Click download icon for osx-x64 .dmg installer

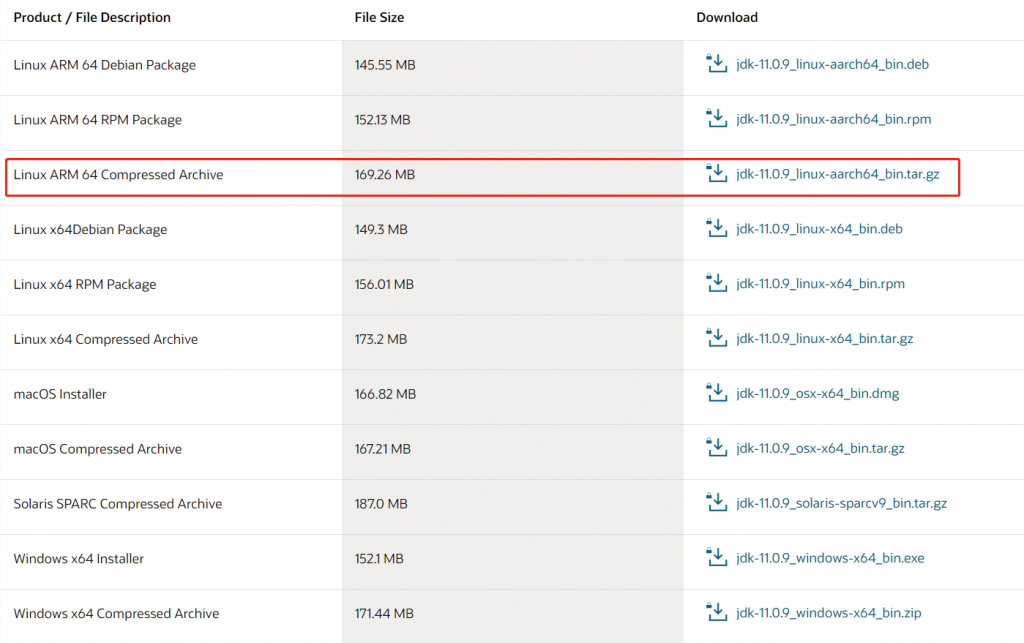[x=716, y=394]
